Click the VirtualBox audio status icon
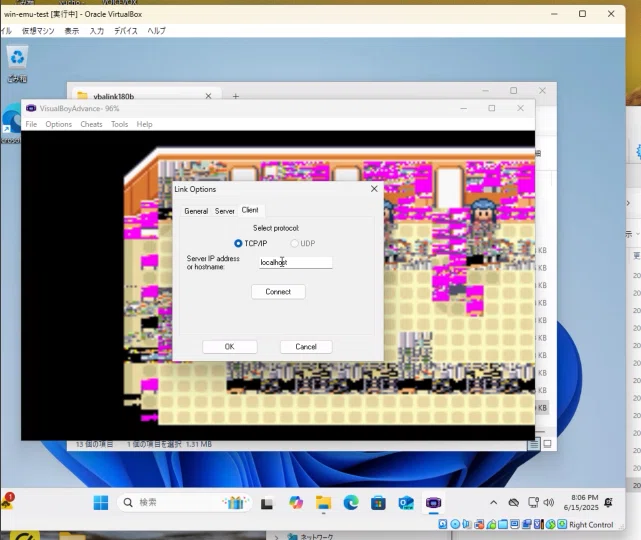 tap(466, 524)
